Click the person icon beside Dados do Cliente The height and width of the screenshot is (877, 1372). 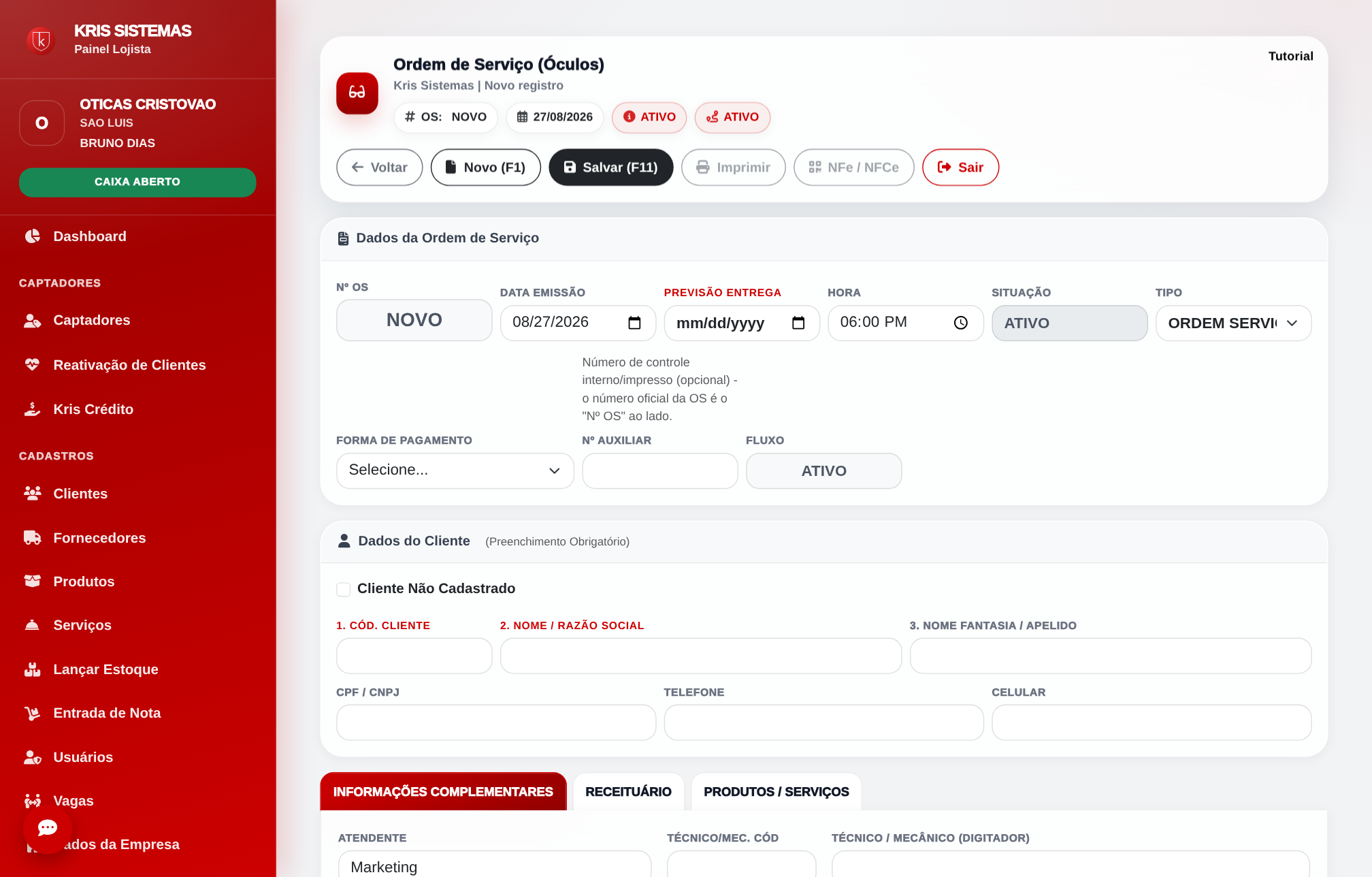tap(344, 541)
